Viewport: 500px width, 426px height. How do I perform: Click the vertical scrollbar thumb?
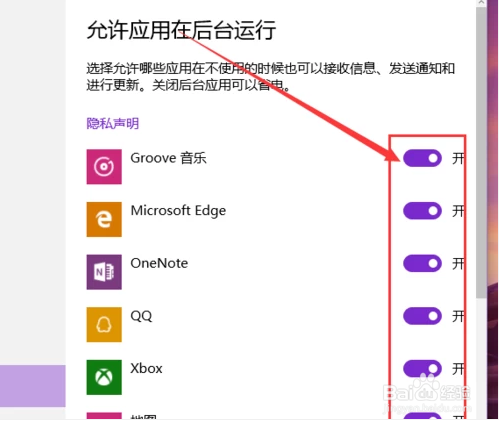point(481,152)
